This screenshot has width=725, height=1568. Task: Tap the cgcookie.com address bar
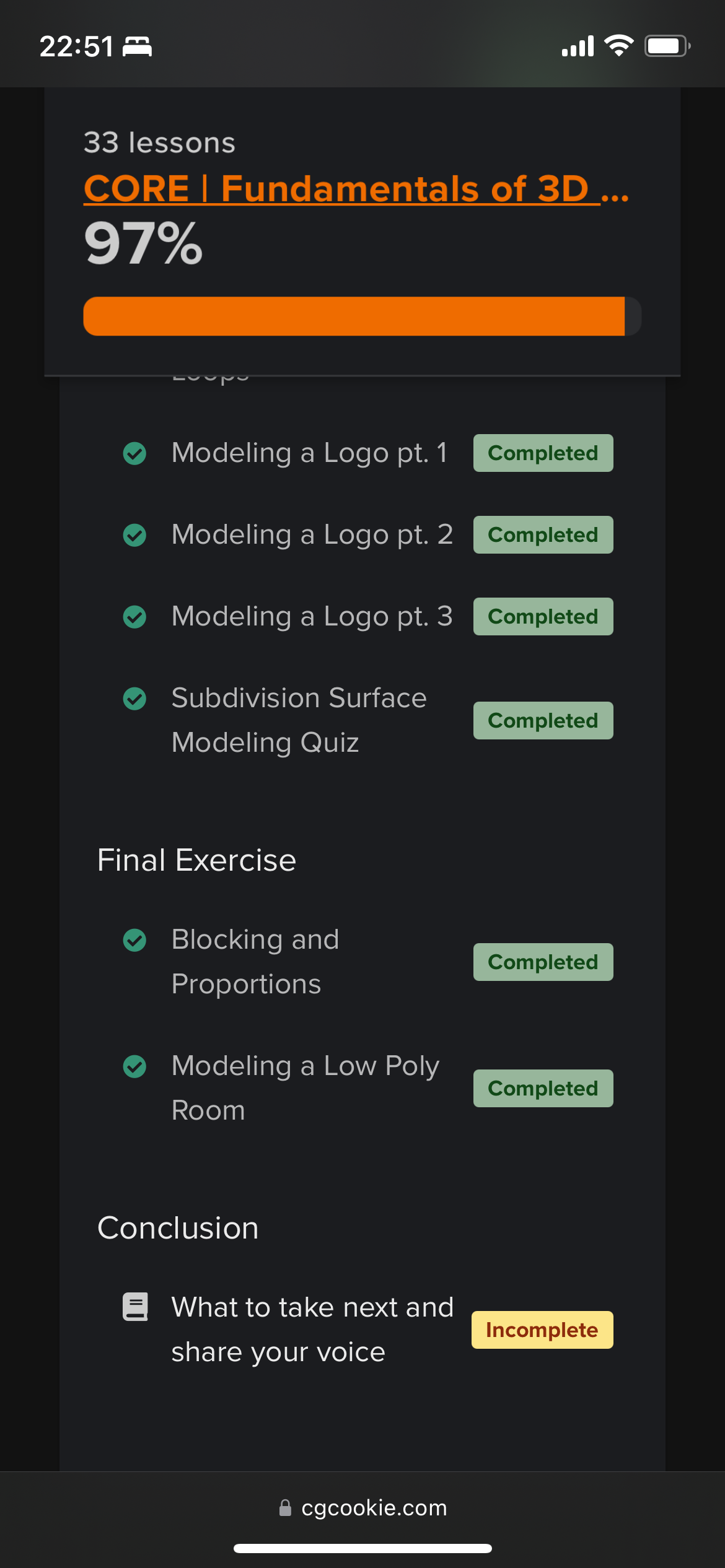pos(373,1507)
